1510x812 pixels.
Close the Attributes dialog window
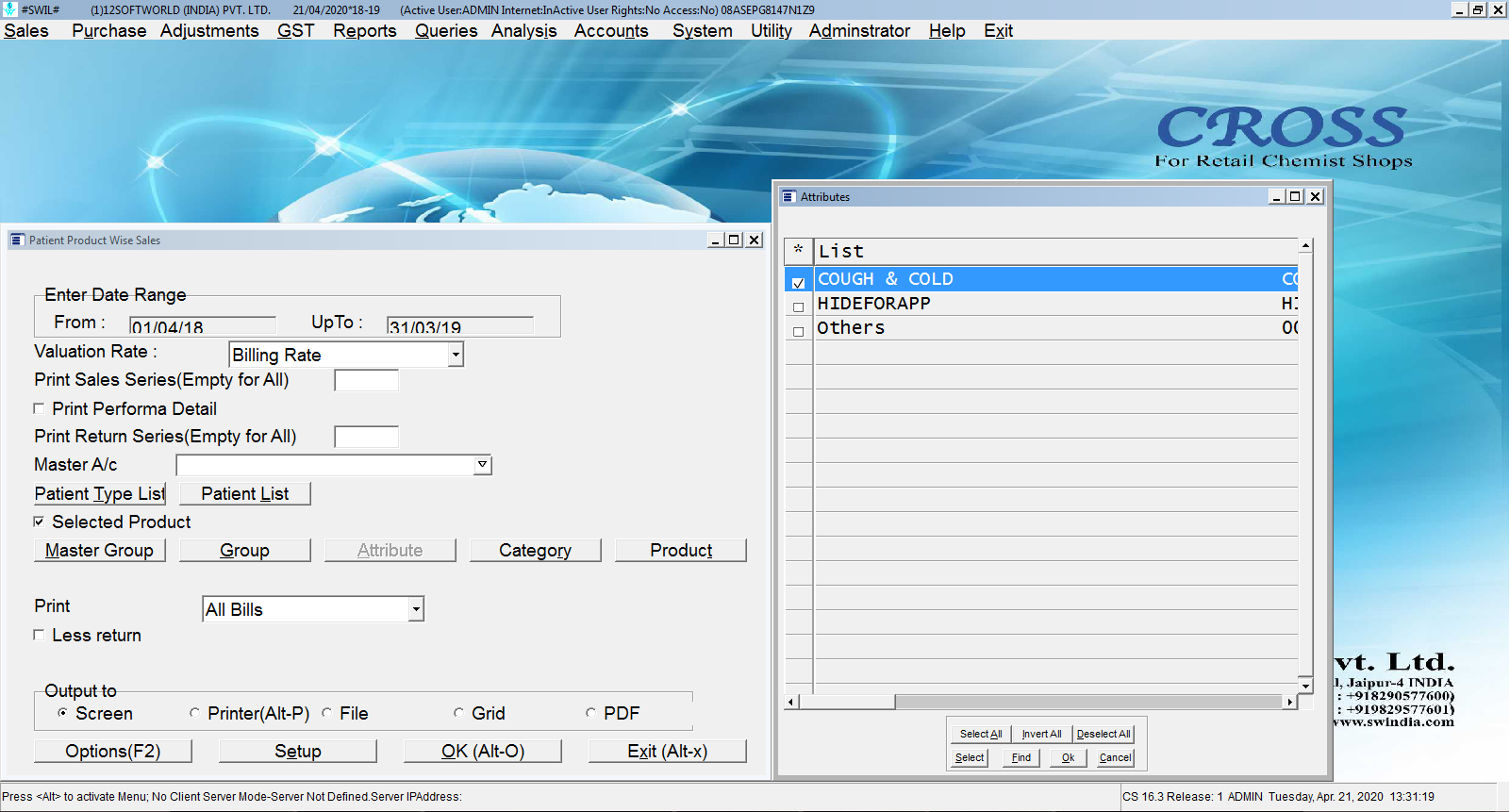click(x=1315, y=196)
